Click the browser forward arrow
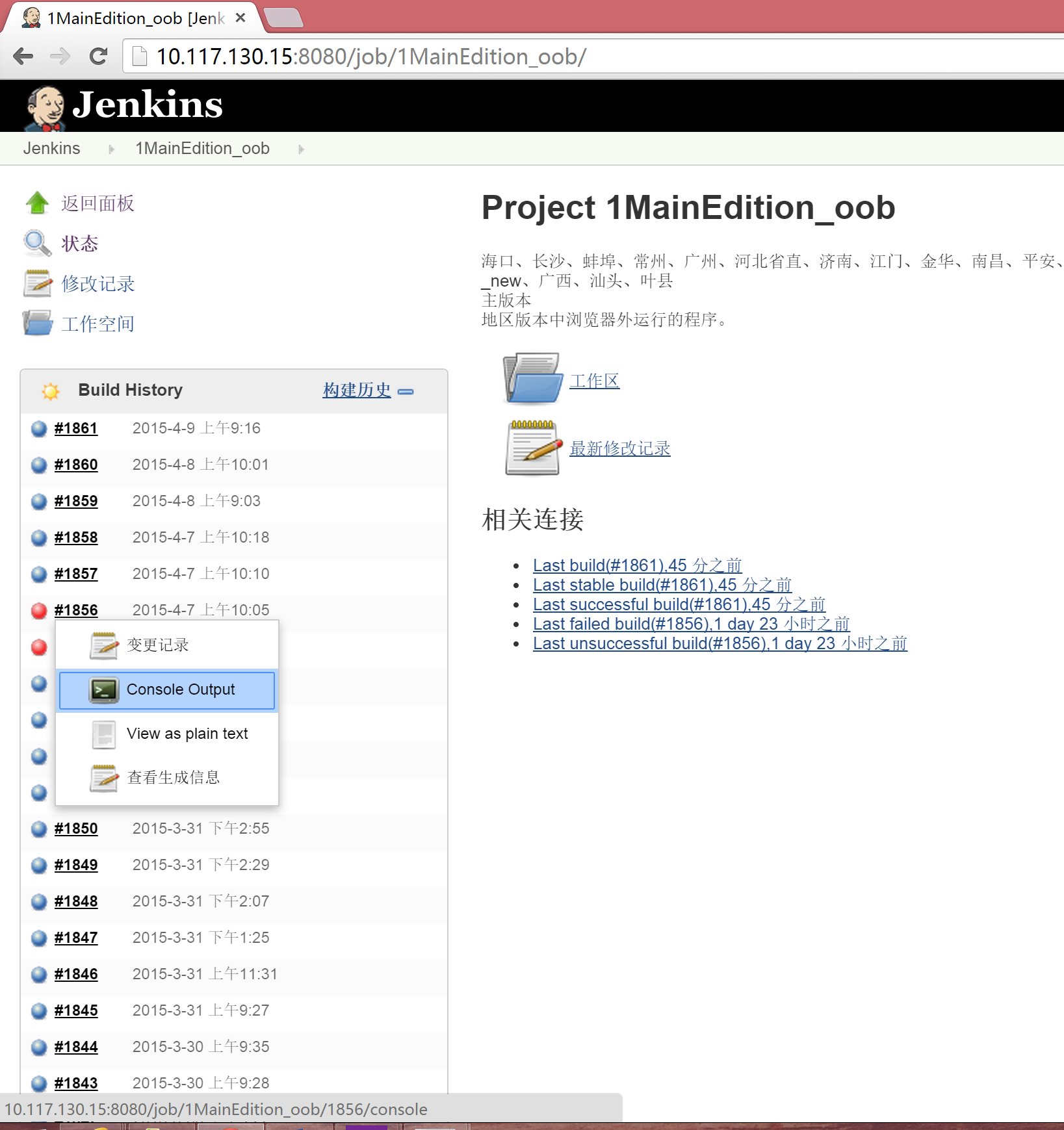The image size is (1064, 1130). coord(60,57)
